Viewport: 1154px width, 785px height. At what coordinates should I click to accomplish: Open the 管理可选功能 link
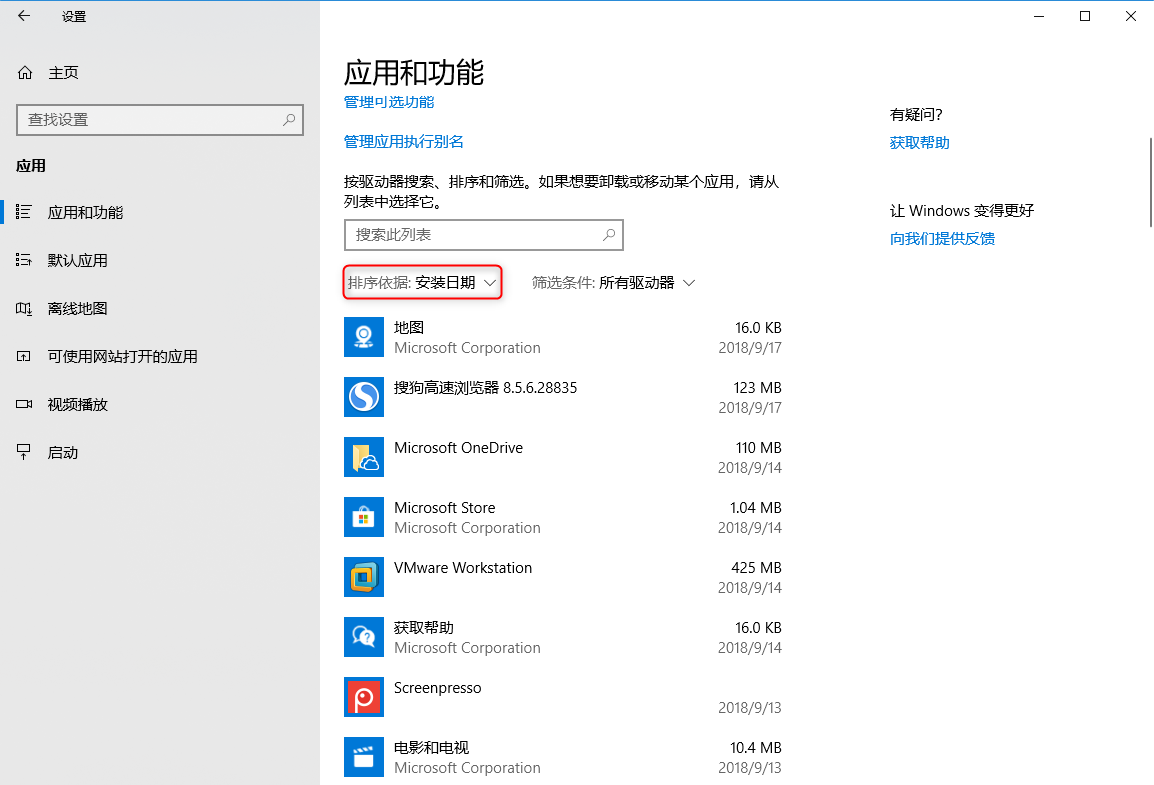(x=389, y=102)
